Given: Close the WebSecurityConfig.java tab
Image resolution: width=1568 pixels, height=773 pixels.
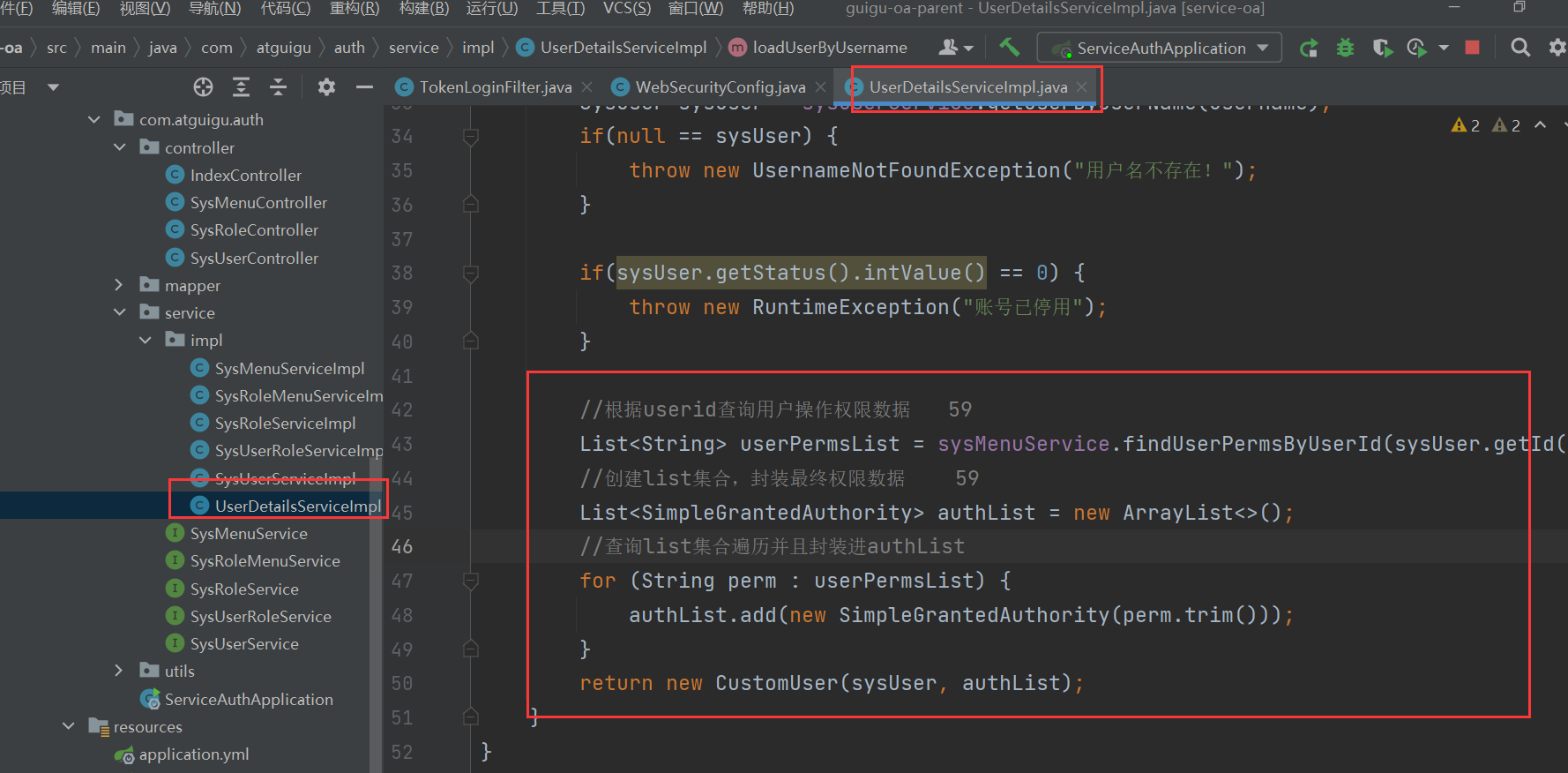Looking at the screenshot, I should 820,86.
